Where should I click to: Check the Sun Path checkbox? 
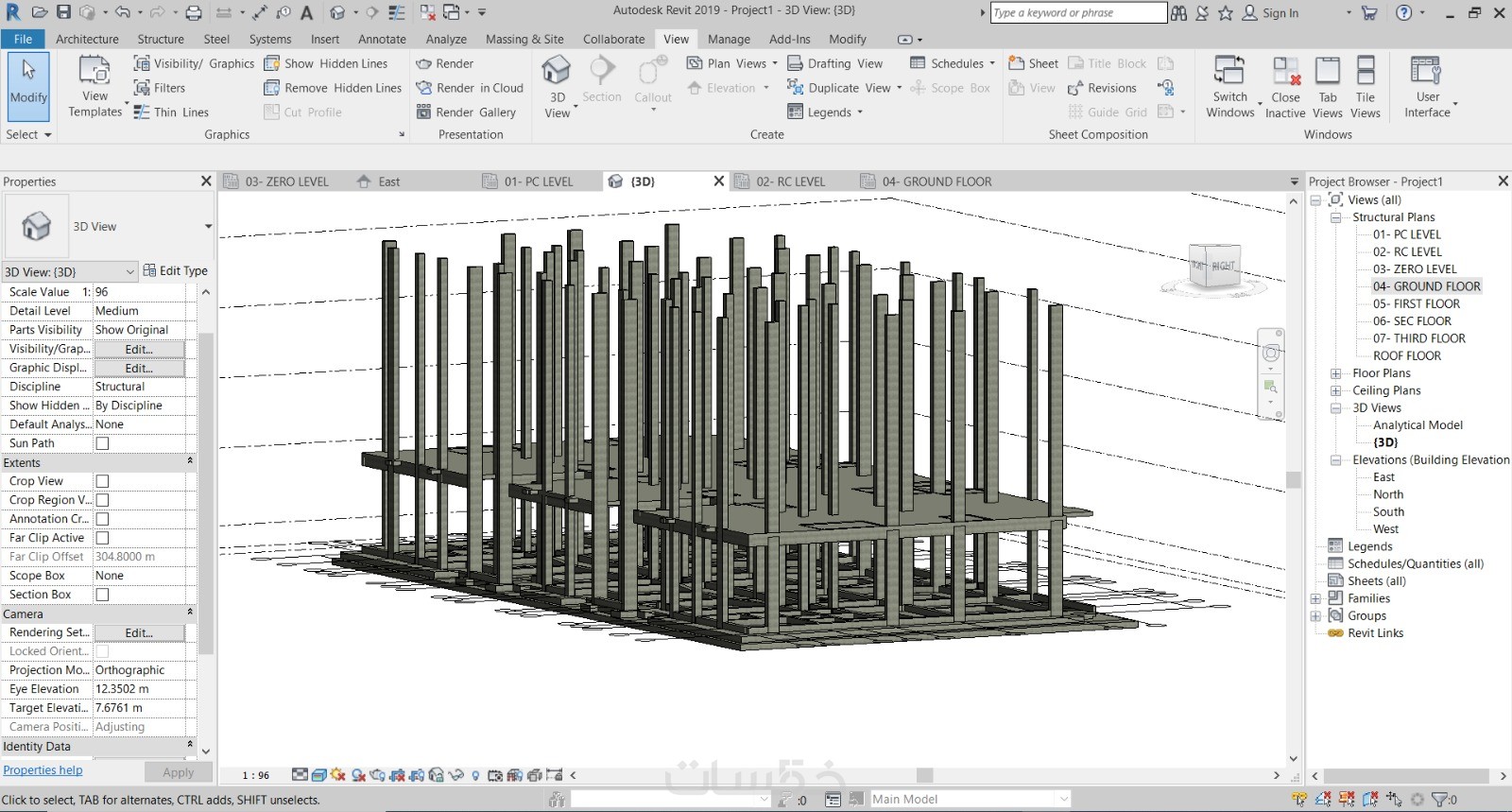[102, 443]
